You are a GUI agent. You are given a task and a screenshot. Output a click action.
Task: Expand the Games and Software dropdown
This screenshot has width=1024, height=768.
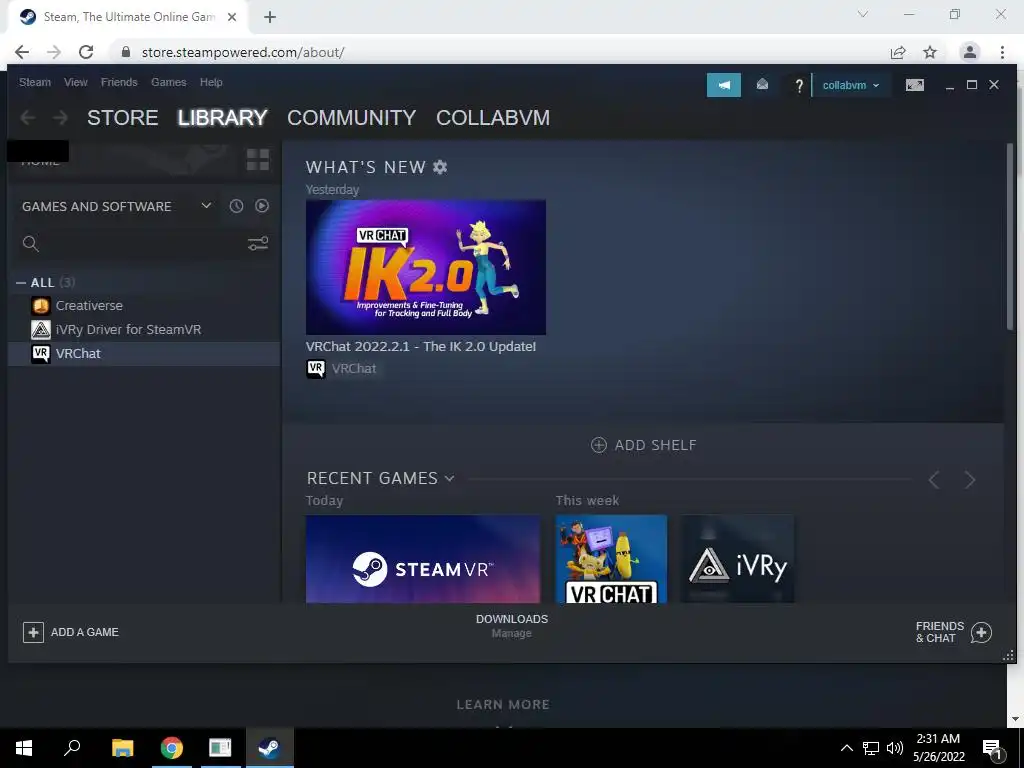pyautogui.click(x=206, y=206)
